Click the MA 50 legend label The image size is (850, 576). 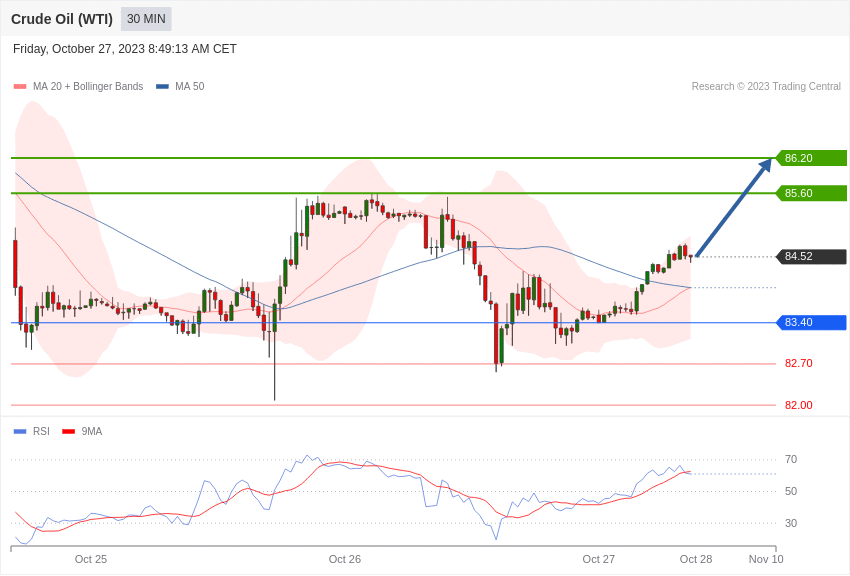coord(190,87)
